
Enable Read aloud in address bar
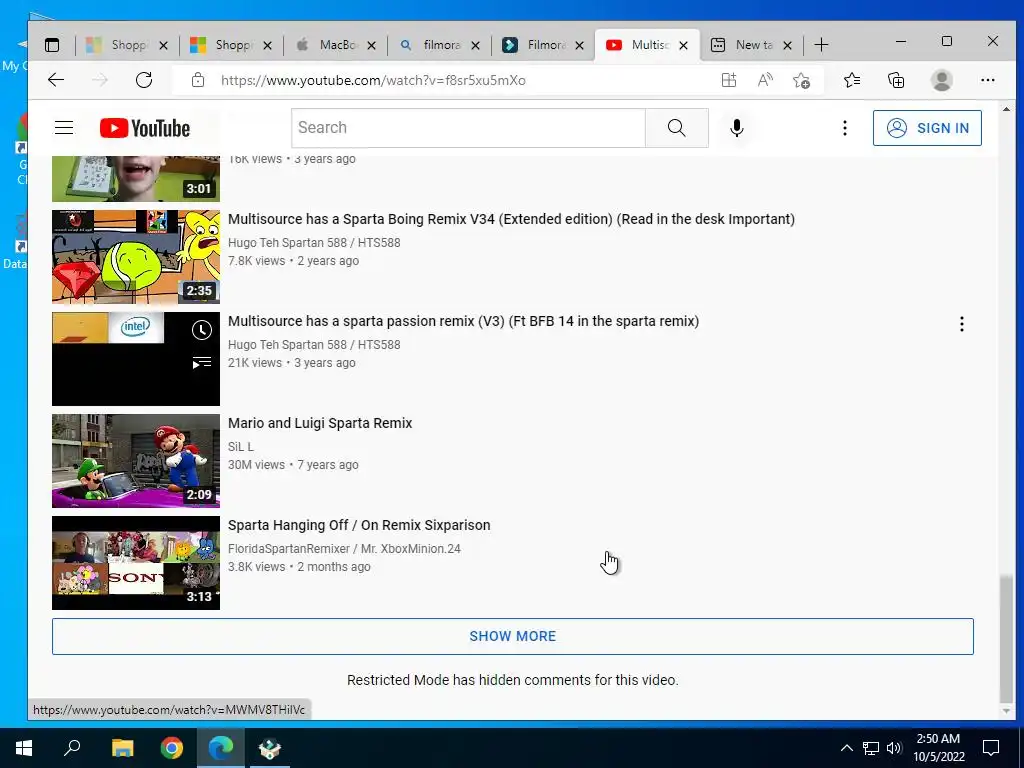point(765,80)
